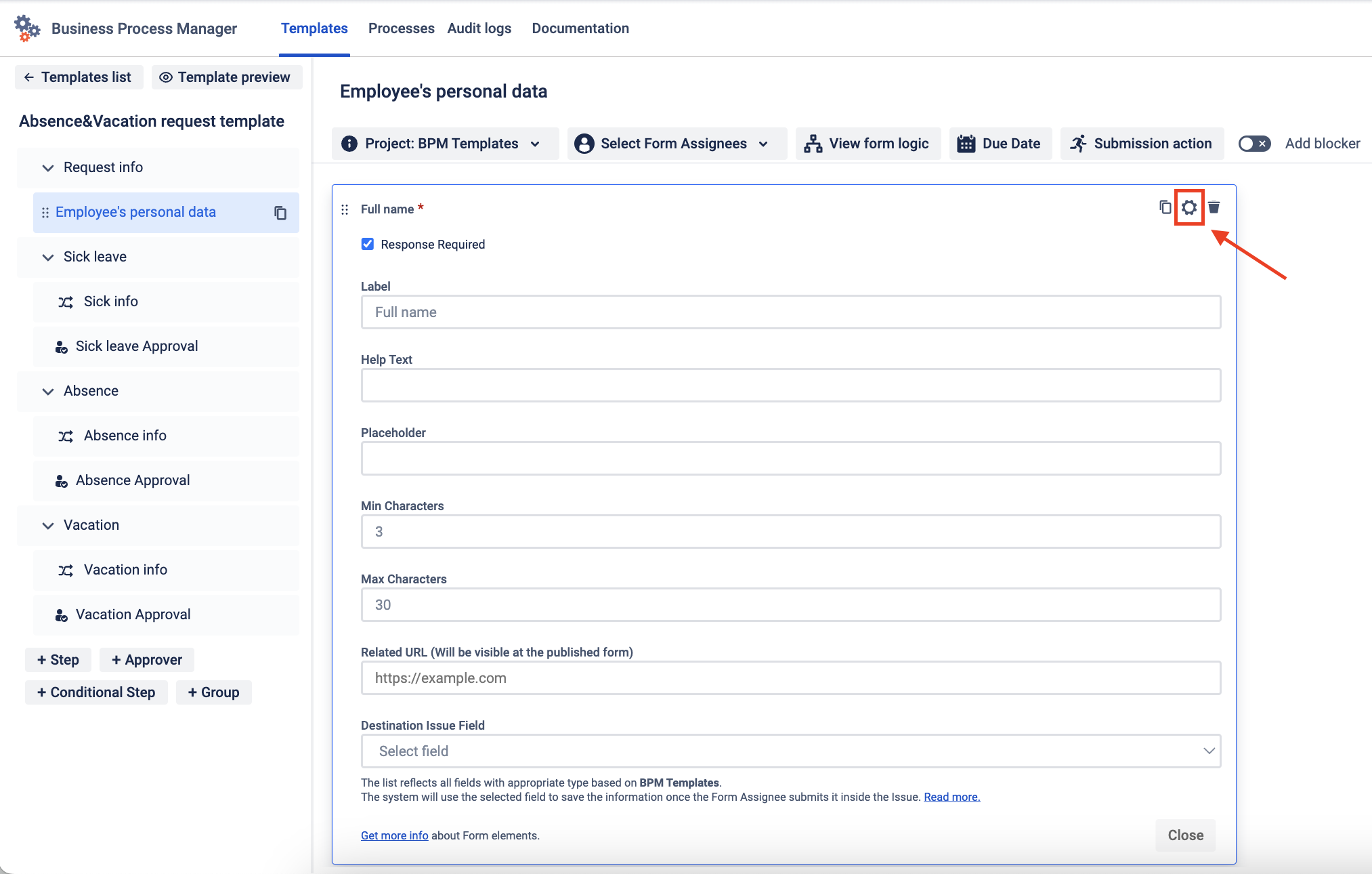Open the Project: BPM Templates dropdown
Screen dimensions: 1372x874
pyautogui.click(x=445, y=144)
